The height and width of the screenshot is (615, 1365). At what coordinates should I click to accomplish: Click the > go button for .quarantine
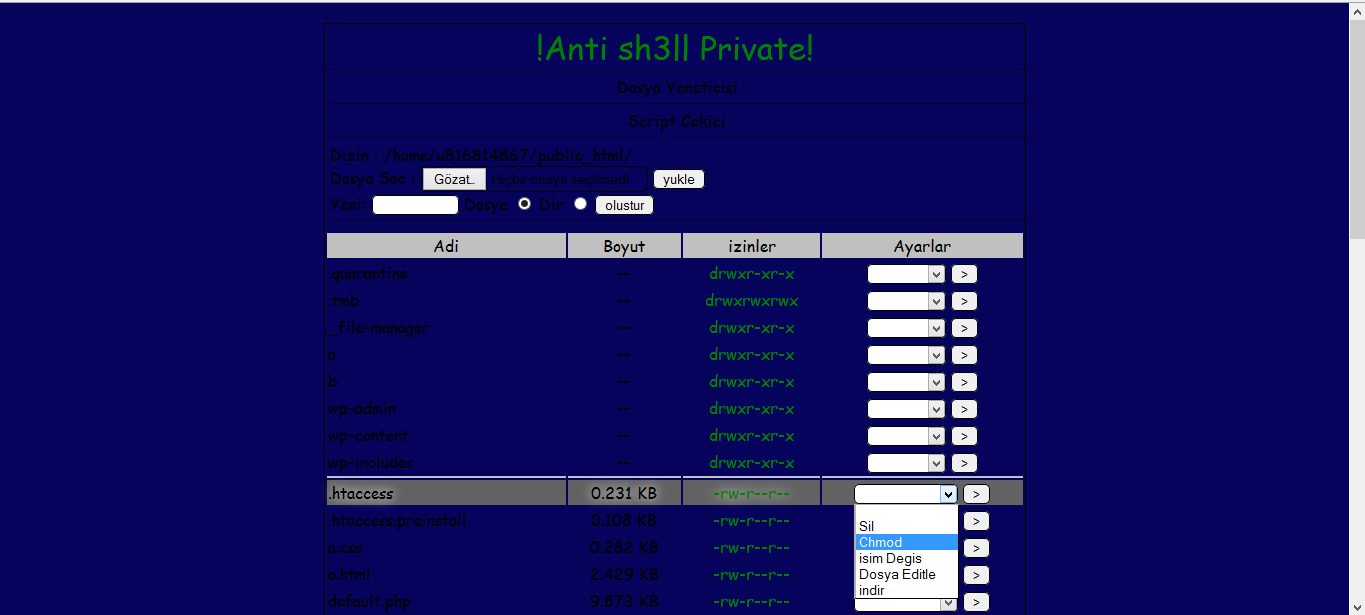point(964,274)
